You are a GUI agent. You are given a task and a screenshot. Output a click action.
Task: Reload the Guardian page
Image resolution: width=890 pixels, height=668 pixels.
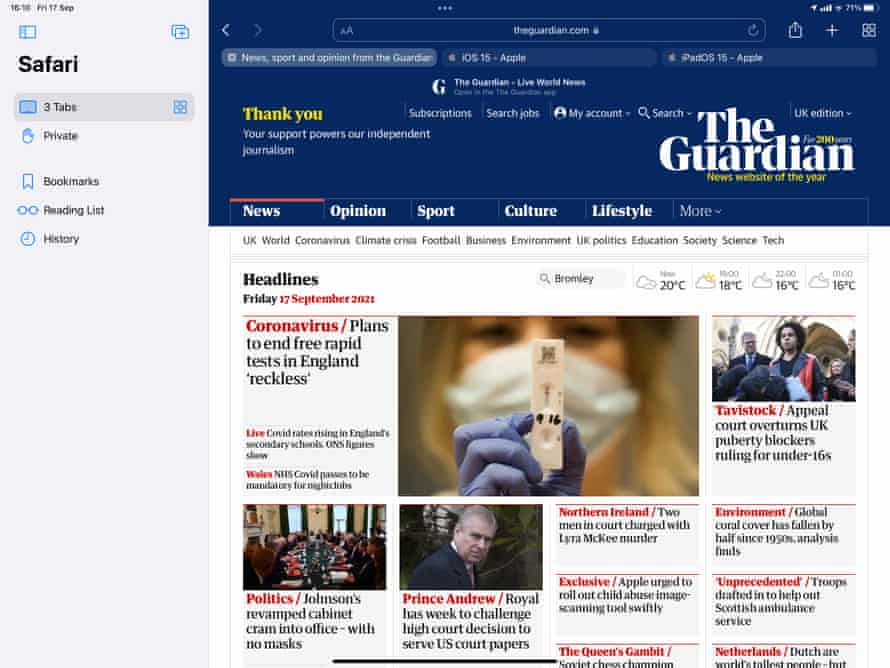[753, 31]
